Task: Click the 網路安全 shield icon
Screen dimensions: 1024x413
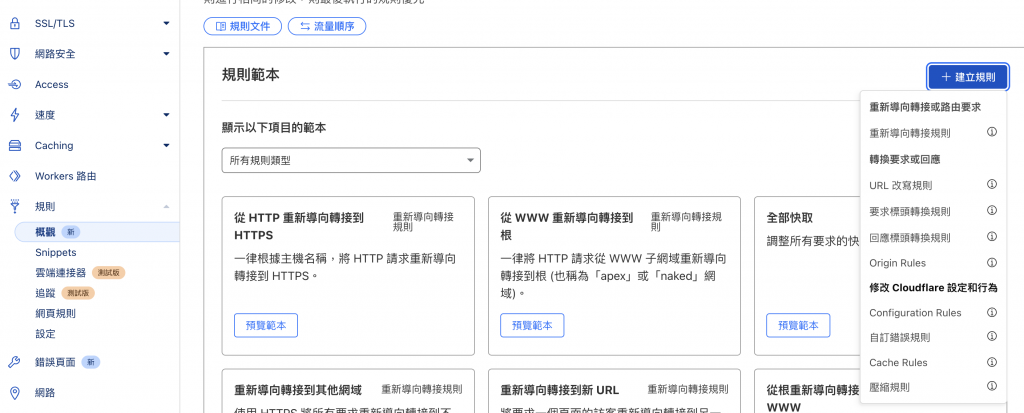Action: point(14,54)
